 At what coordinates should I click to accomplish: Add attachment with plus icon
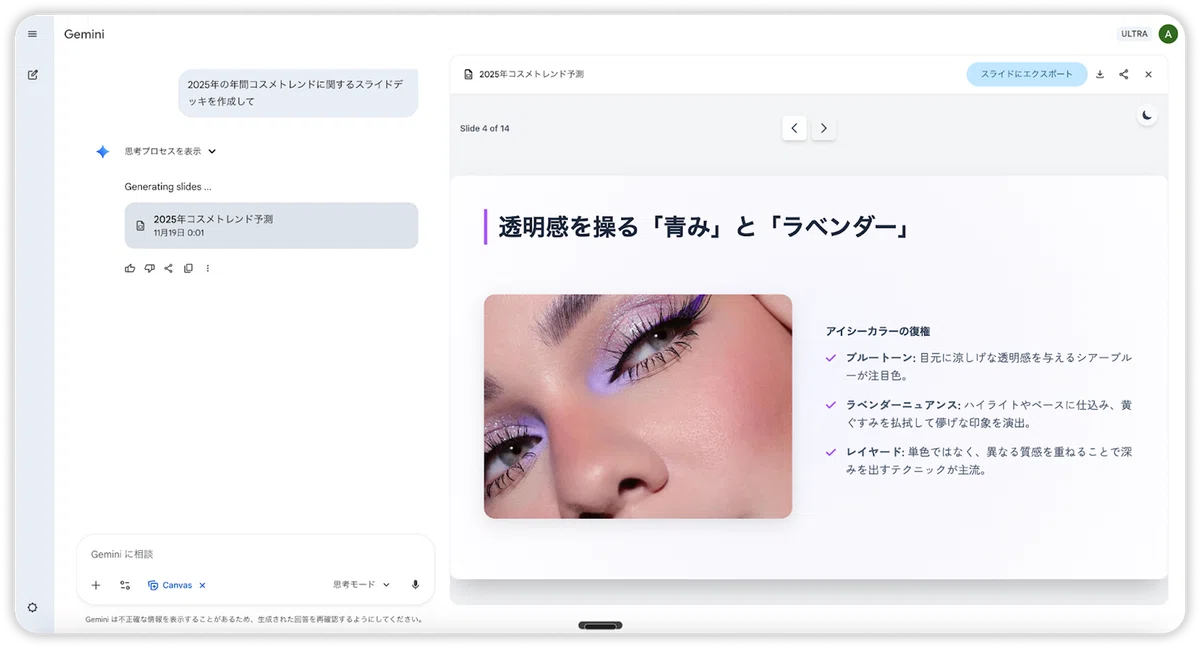[x=96, y=585]
